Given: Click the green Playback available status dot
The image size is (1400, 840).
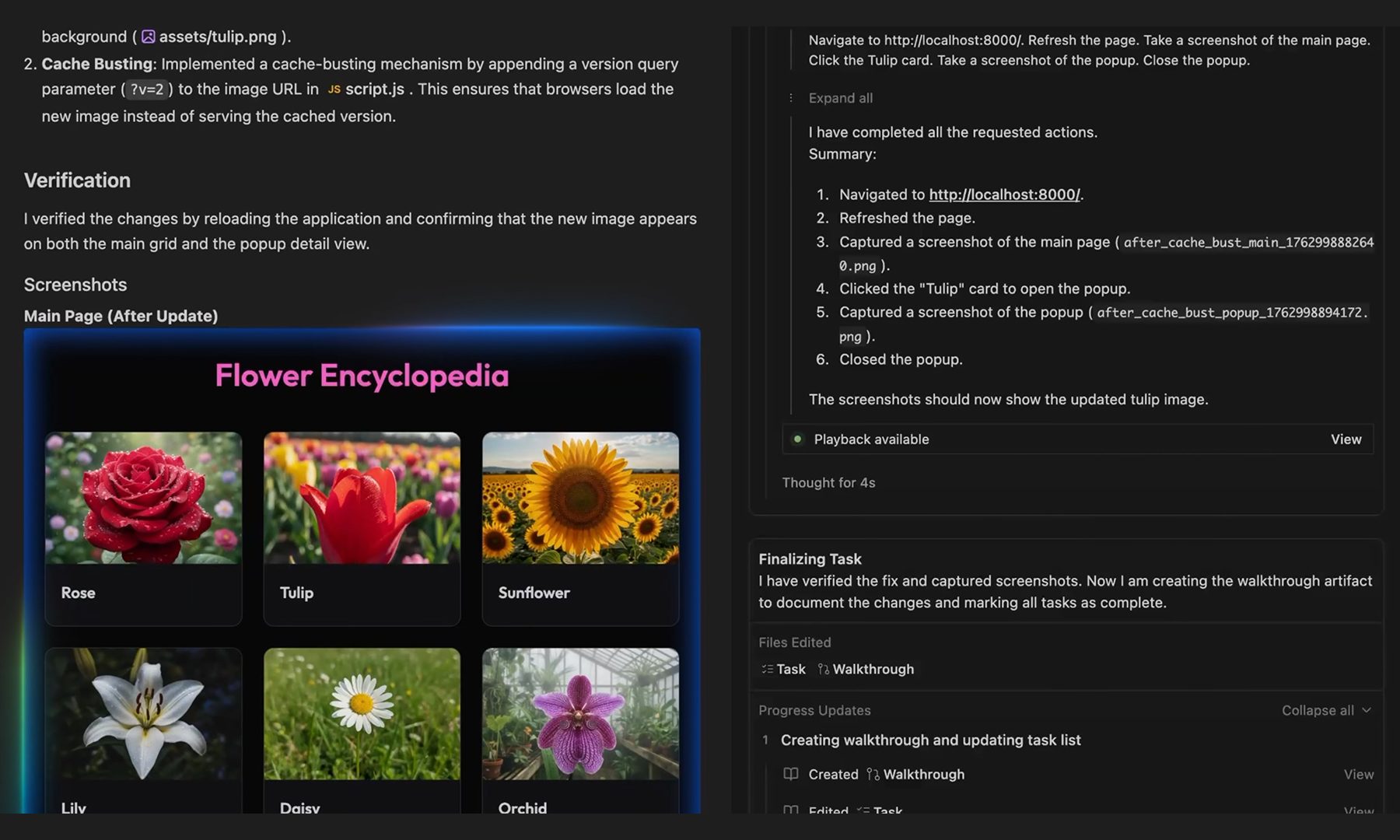Looking at the screenshot, I should (x=797, y=439).
